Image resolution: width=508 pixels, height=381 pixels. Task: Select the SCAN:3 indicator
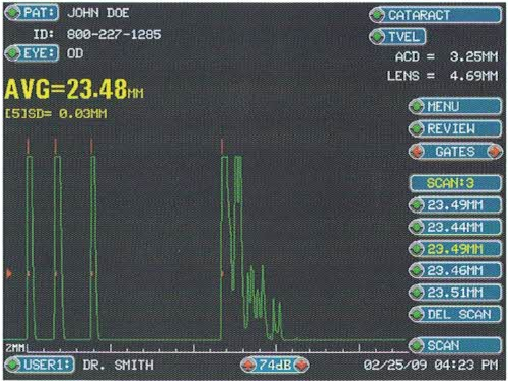tap(456, 183)
